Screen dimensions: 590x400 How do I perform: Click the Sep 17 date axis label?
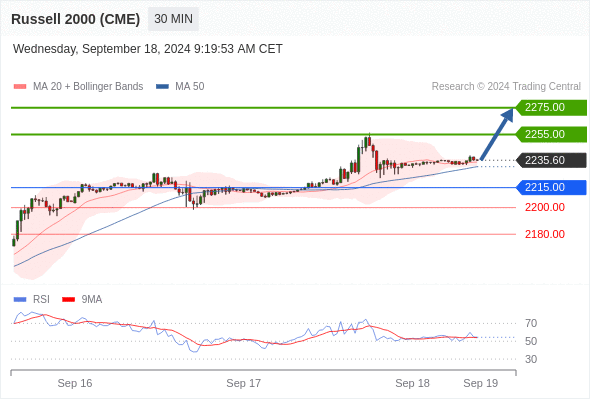click(243, 383)
